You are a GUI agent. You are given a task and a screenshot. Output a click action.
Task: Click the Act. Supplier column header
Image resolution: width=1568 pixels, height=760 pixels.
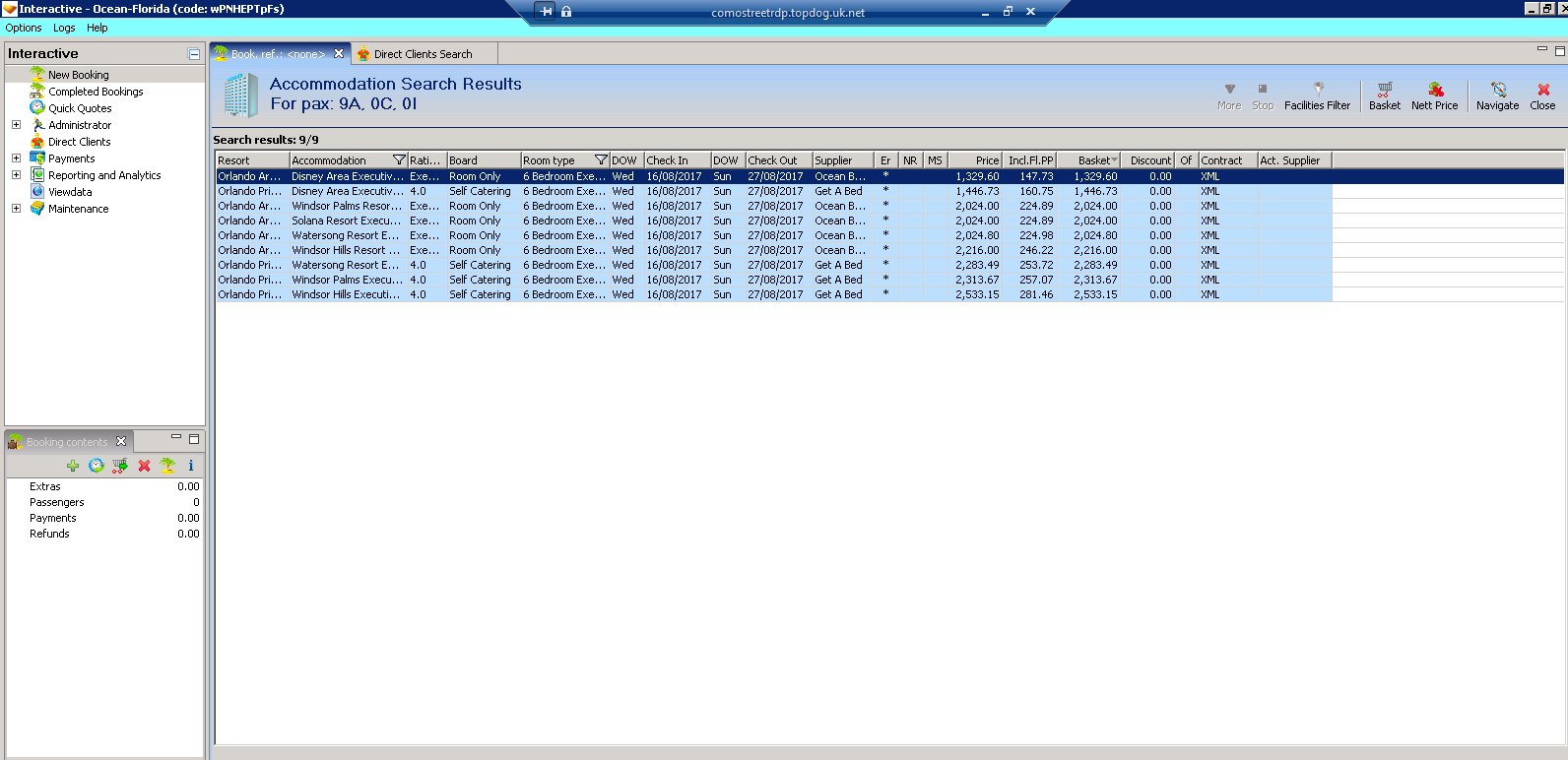[1295, 160]
